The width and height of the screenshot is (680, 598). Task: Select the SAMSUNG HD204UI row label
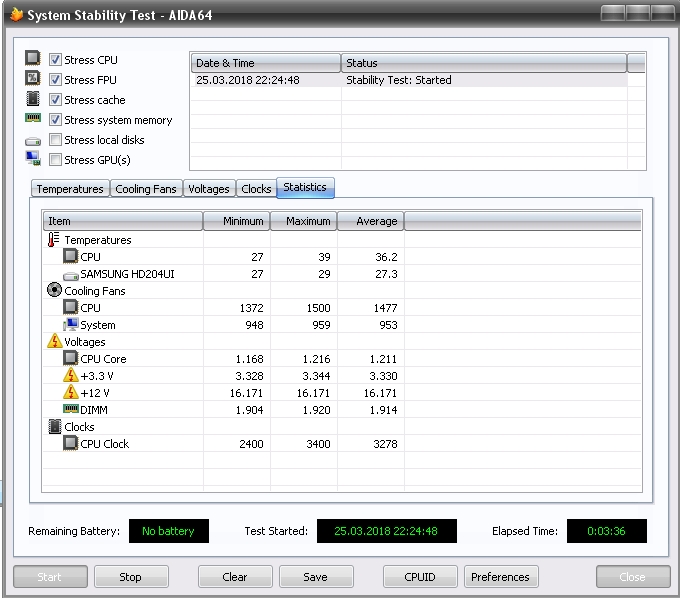tap(127, 274)
